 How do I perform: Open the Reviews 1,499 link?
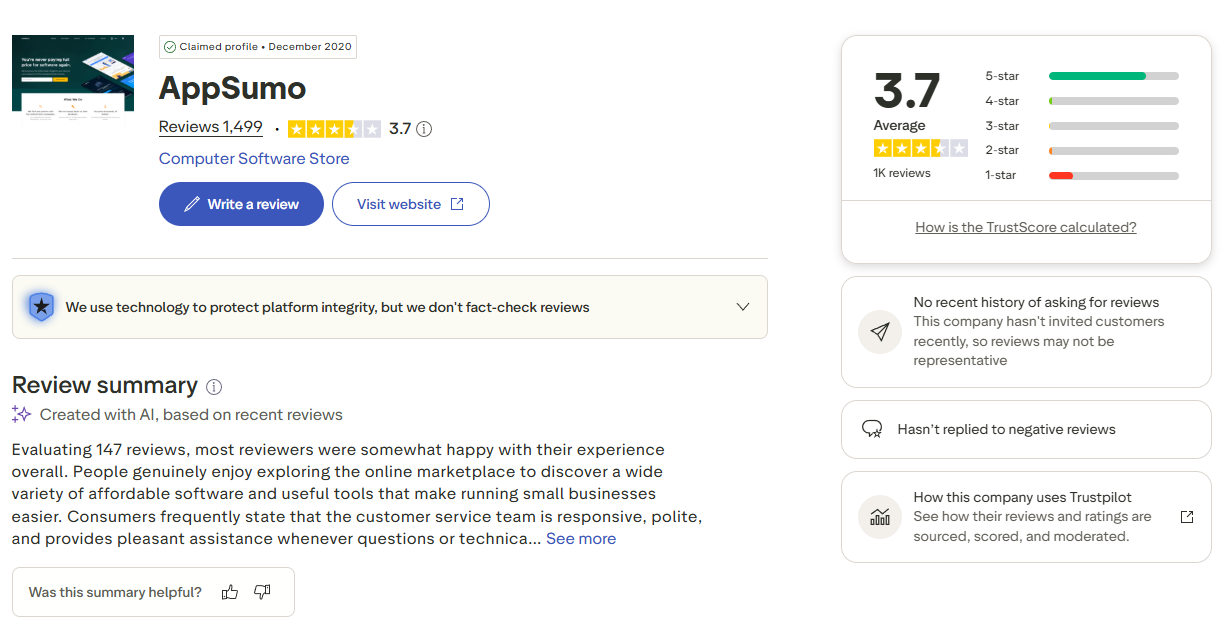coord(211,128)
